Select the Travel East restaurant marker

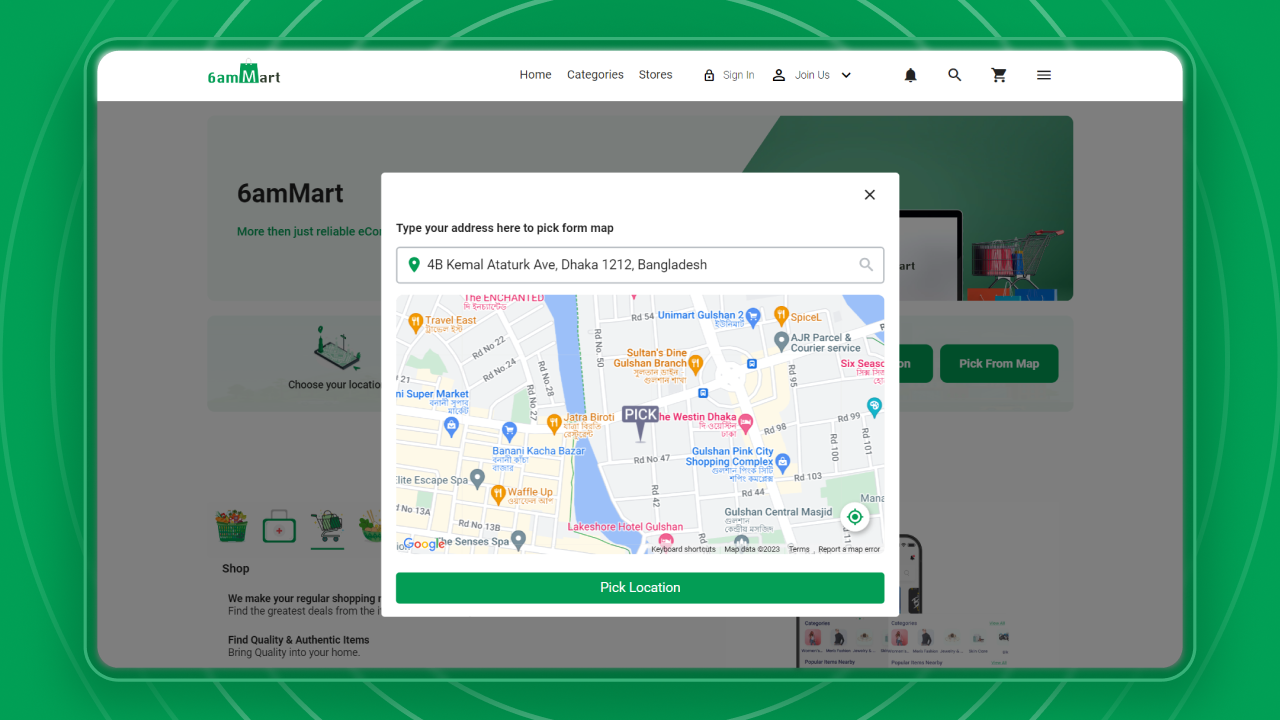tap(415, 322)
